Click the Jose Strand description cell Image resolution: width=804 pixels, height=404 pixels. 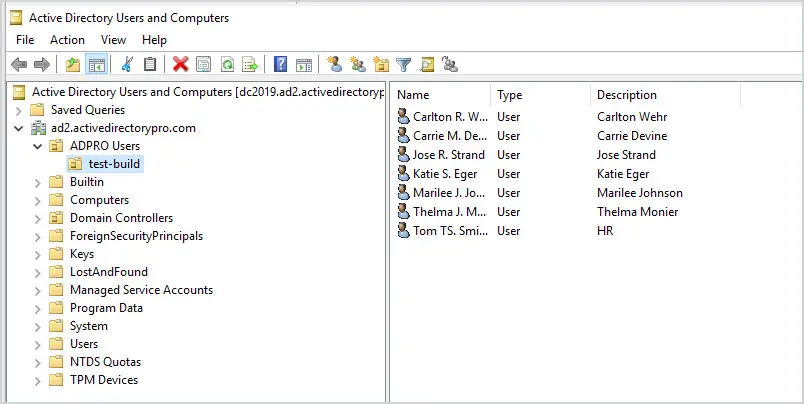point(626,155)
